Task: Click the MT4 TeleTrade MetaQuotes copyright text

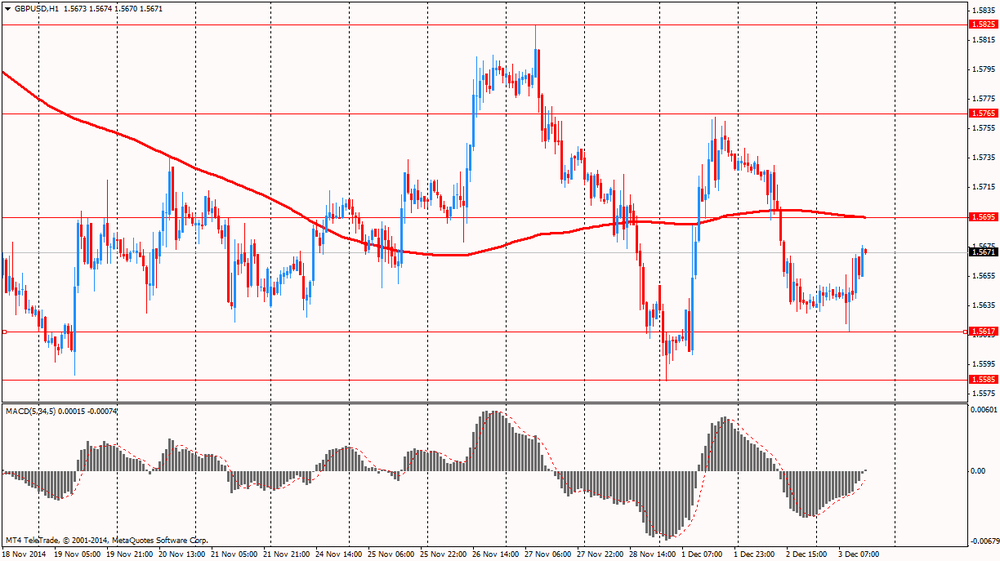Action: click(x=107, y=540)
